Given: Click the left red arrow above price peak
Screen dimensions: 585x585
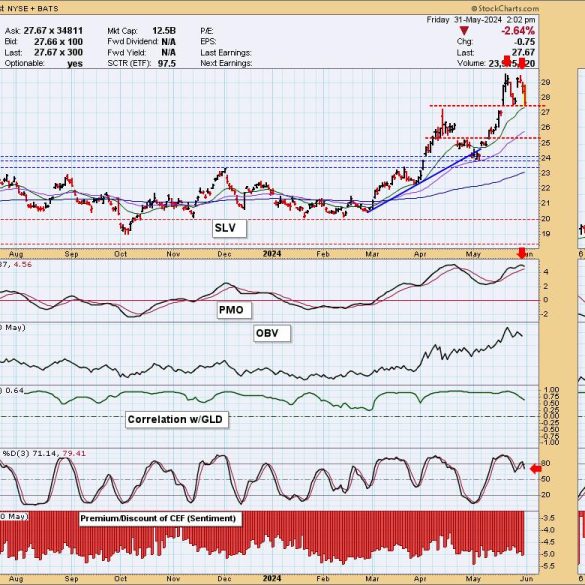Looking at the screenshot, I should coord(507,62).
